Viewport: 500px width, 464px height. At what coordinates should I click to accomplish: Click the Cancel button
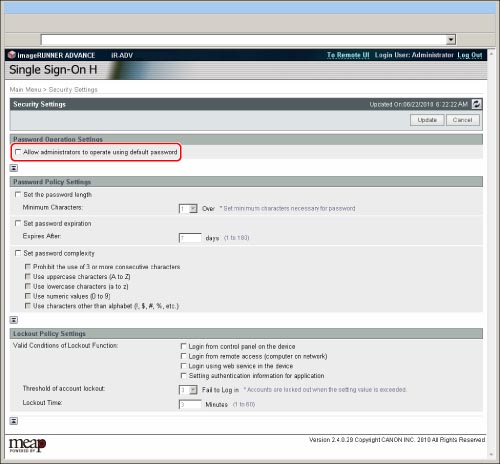[462, 120]
